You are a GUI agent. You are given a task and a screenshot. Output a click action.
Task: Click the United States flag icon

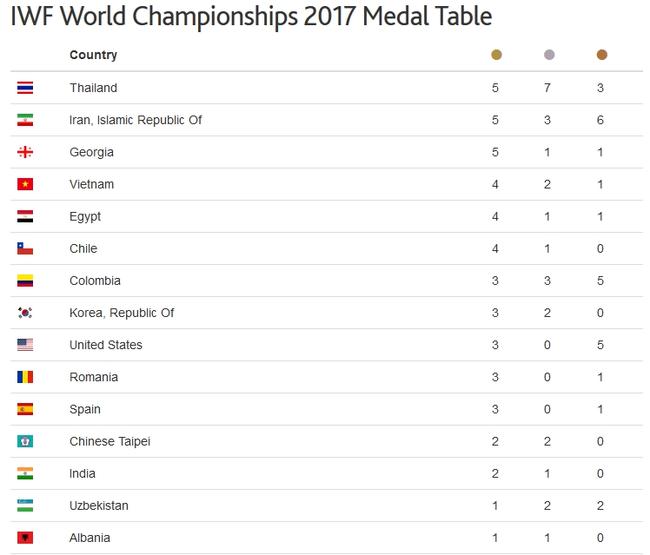(x=25, y=345)
